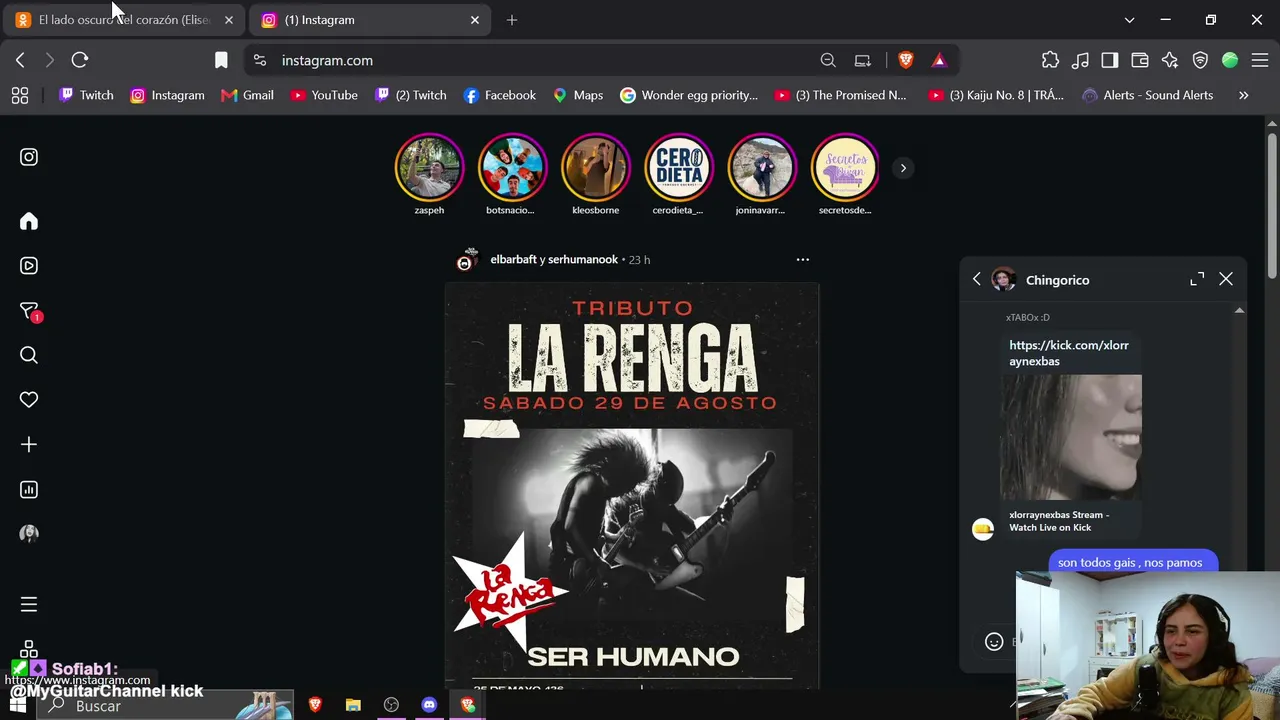Image resolution: width=1280 pixels, height=720 pixels.
Task: Open Discord from the taskbar
Action: 429,705
